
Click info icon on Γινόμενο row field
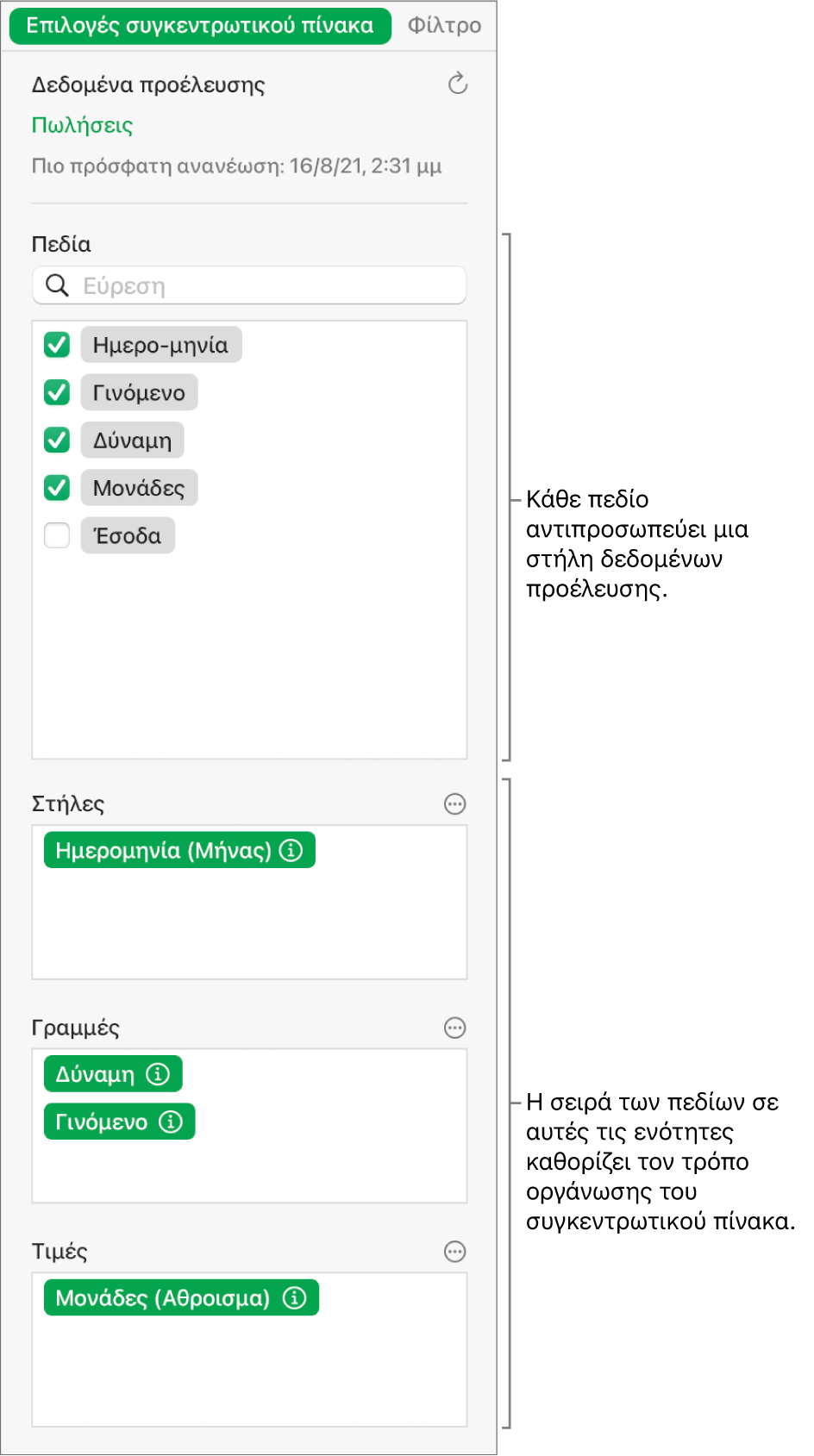tap(171, 1122)
